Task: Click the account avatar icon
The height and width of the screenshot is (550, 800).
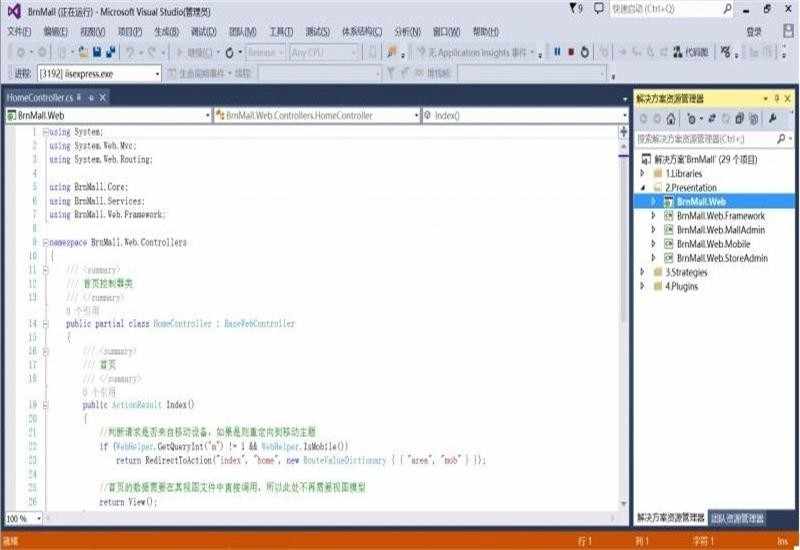Action: pyautogui.click(x=788, y=32)
